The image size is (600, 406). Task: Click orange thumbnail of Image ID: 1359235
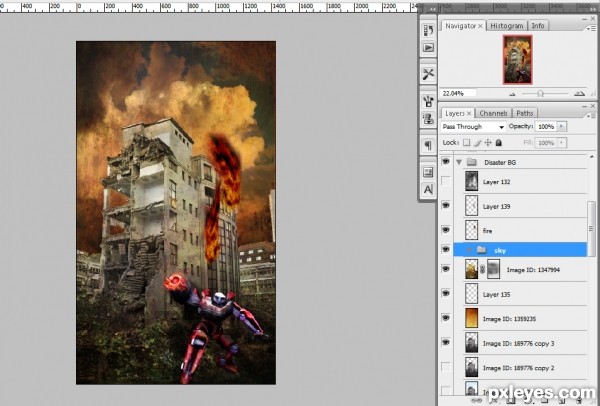[x=471, y=318]
